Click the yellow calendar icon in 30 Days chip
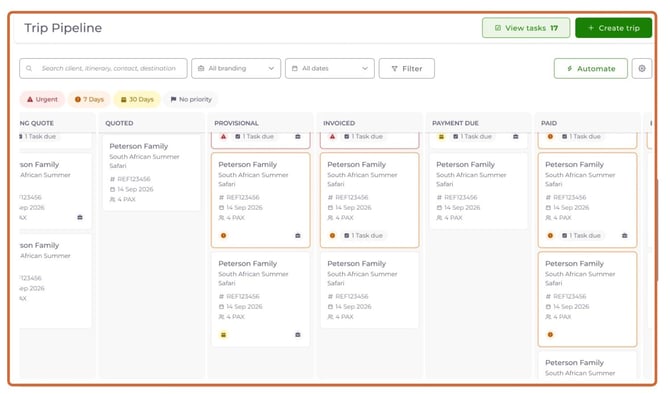The height and width of the screenshot is (394, 670). pos(123,99)
